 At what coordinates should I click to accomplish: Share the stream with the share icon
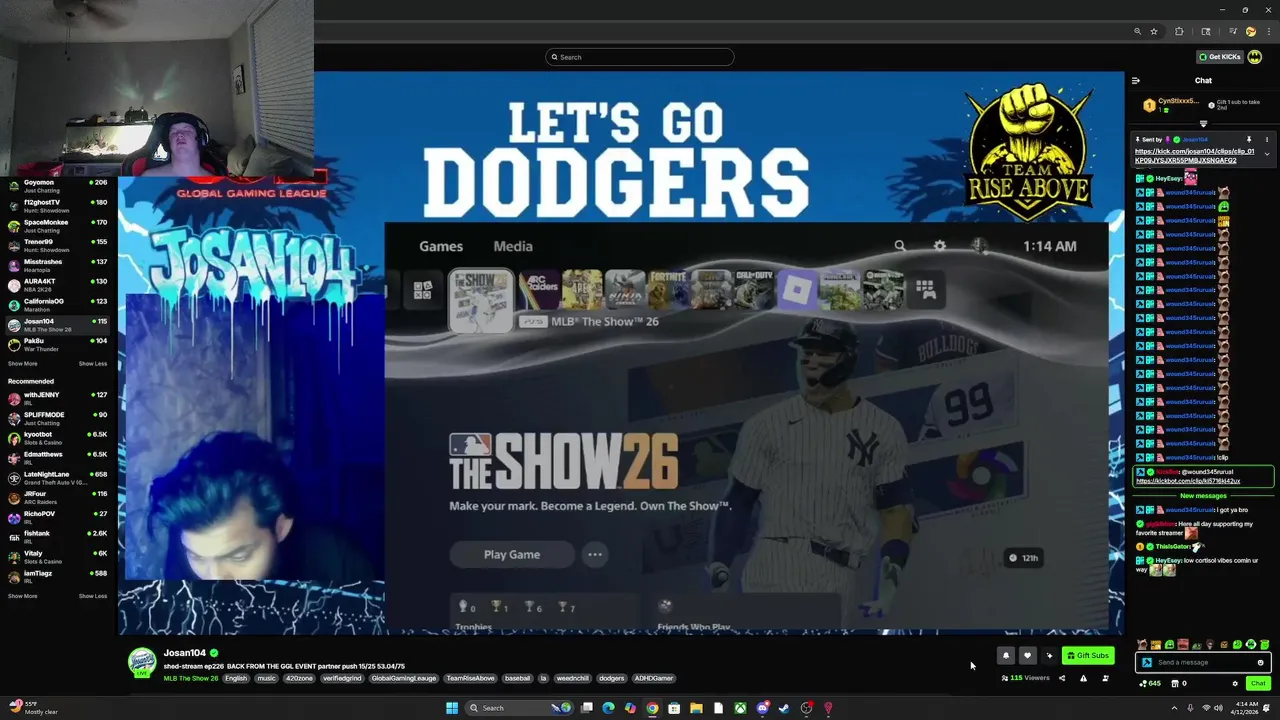tap(1062, 678)
